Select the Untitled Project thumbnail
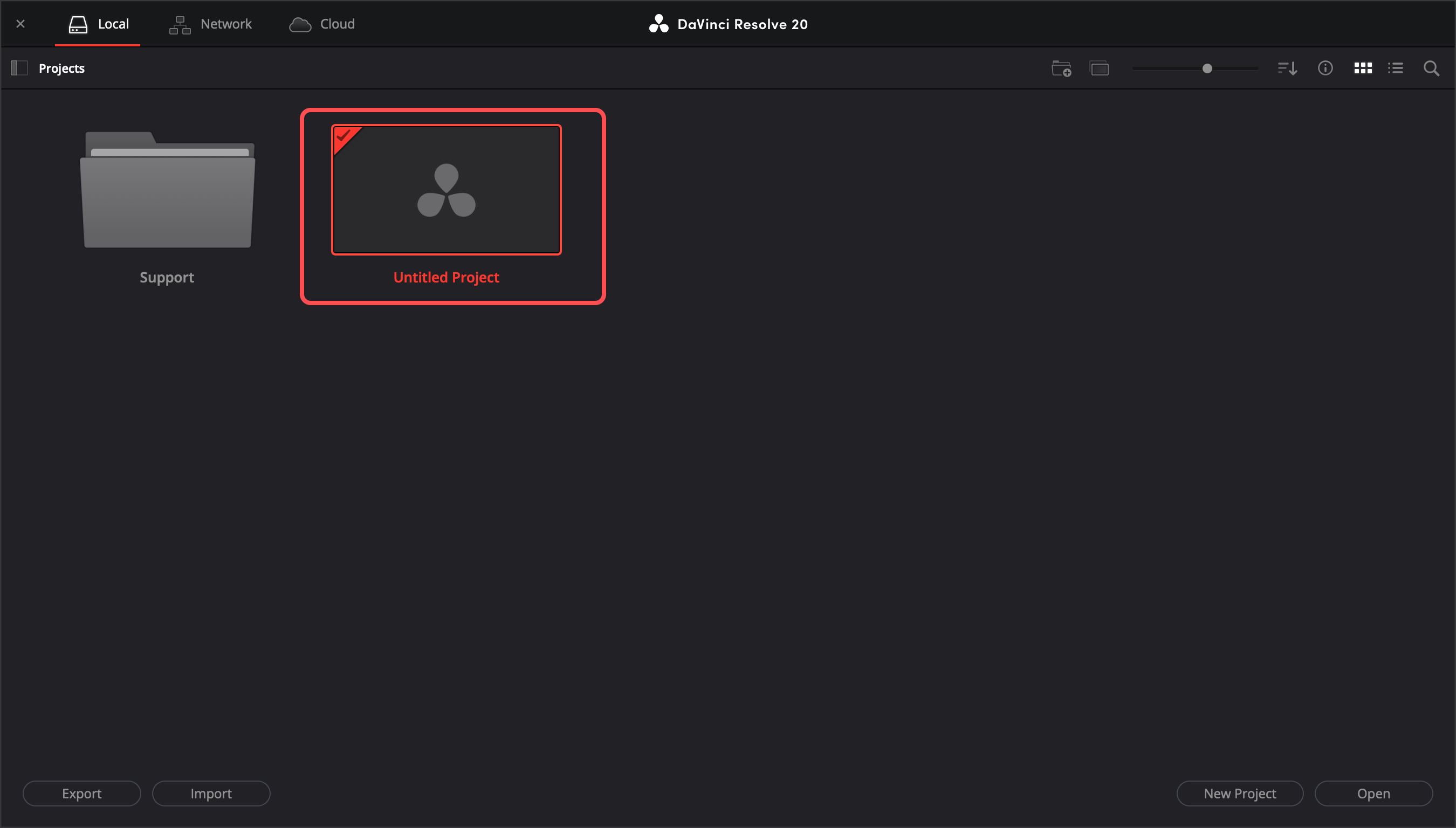This screenshot has height=828, width=1456. tap(447, 190)
